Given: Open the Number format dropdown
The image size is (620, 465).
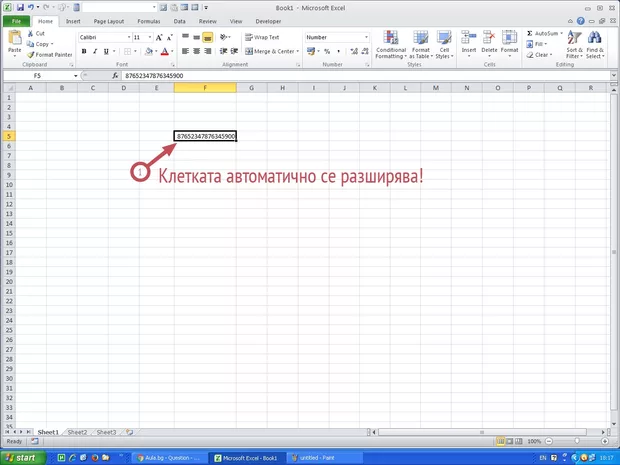Looking at the screenshot, I should (x=366, y=37).
